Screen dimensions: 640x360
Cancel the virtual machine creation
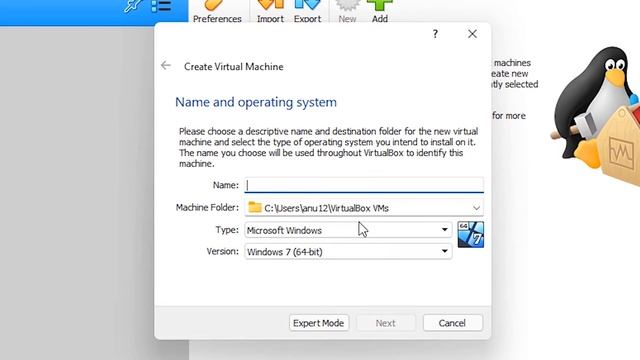point(453,323)
